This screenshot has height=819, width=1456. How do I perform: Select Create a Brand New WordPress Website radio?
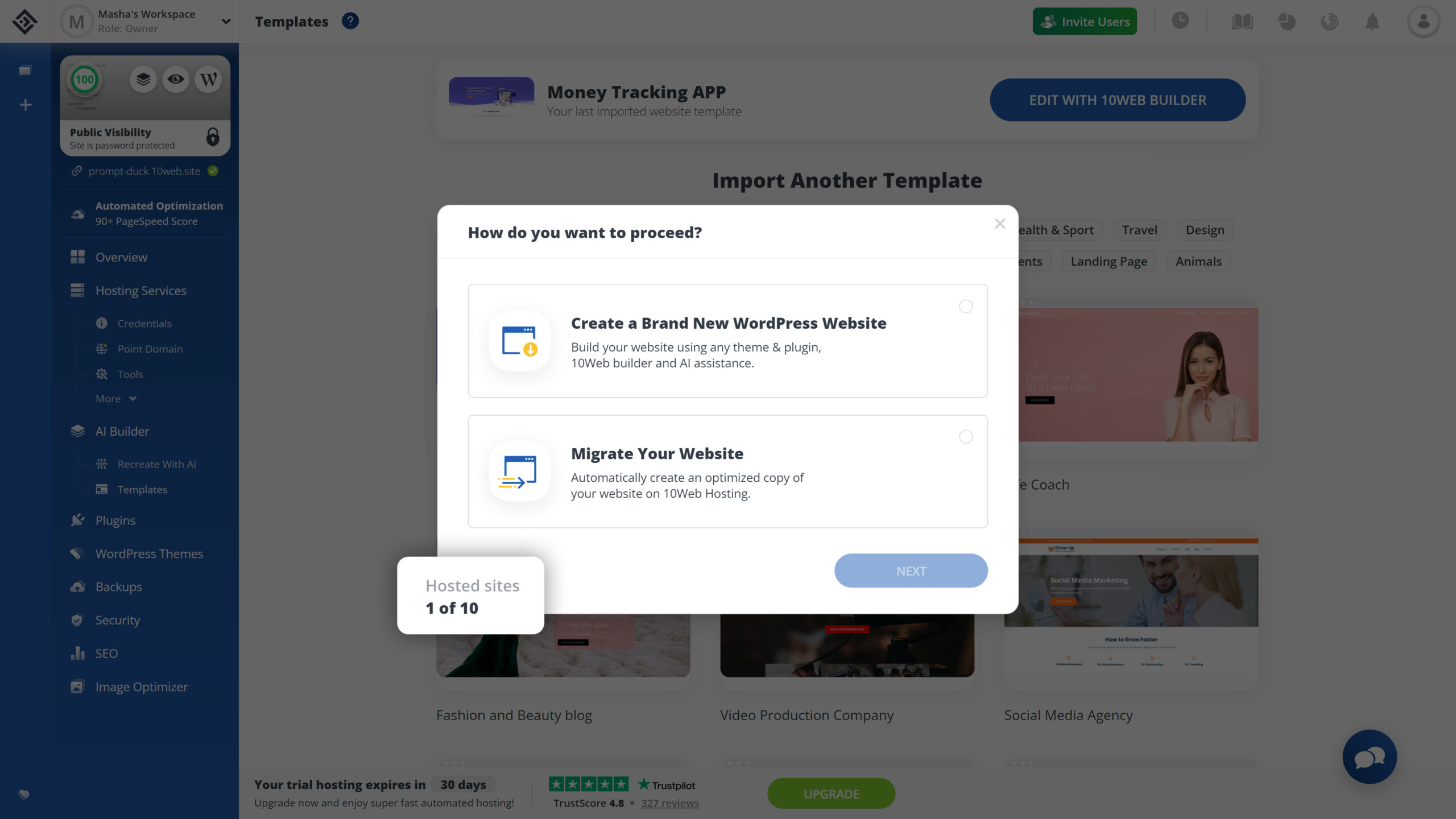(966, 307)
